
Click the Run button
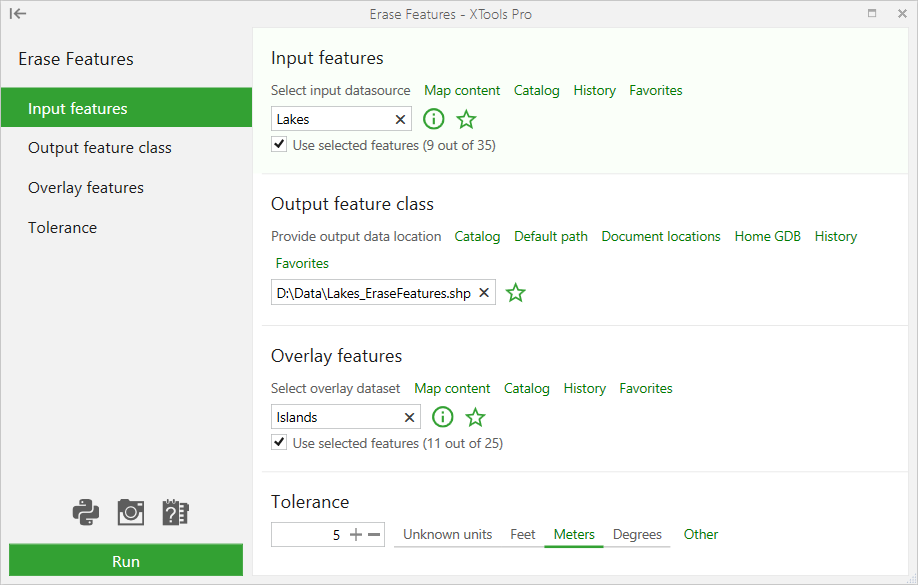click(126, 560)
